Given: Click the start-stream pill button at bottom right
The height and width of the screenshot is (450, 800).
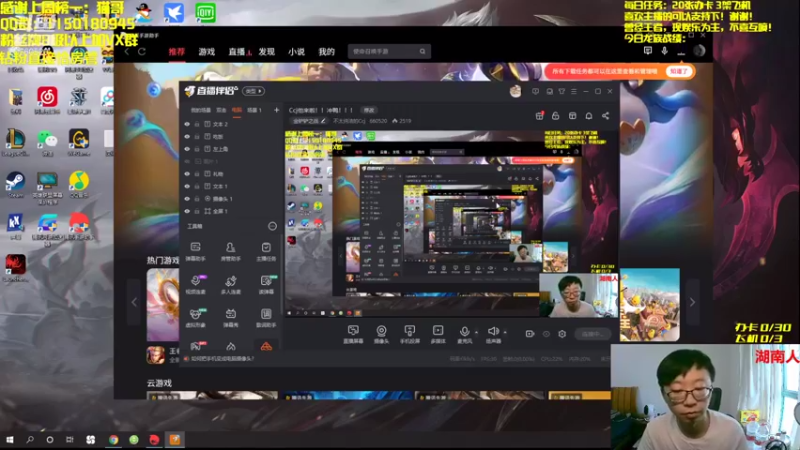Looking at the screenshot, I should pyautogui.click(x=592, y=334).
